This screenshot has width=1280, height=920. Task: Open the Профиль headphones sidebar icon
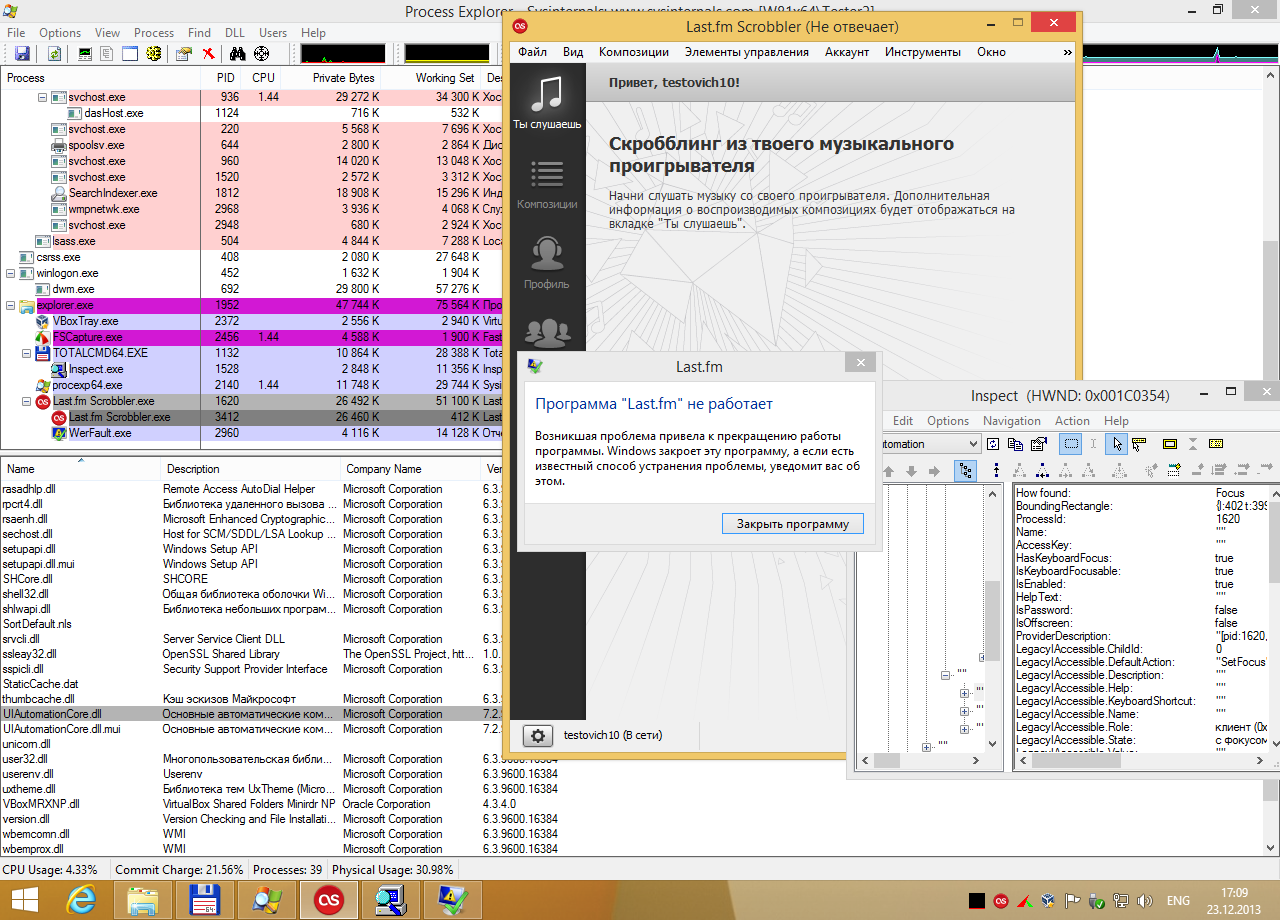pyautogui.click(x=546, y=263)
